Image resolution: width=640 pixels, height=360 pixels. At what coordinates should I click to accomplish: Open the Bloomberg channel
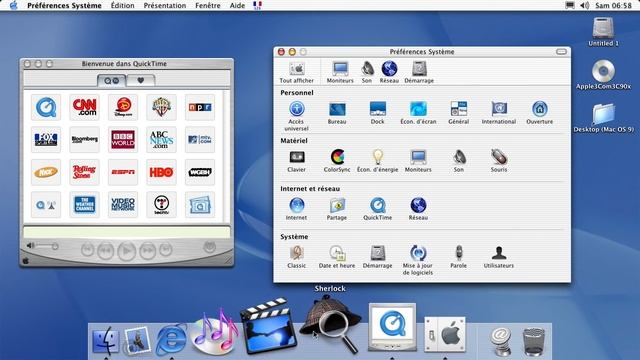pos(84,140)
